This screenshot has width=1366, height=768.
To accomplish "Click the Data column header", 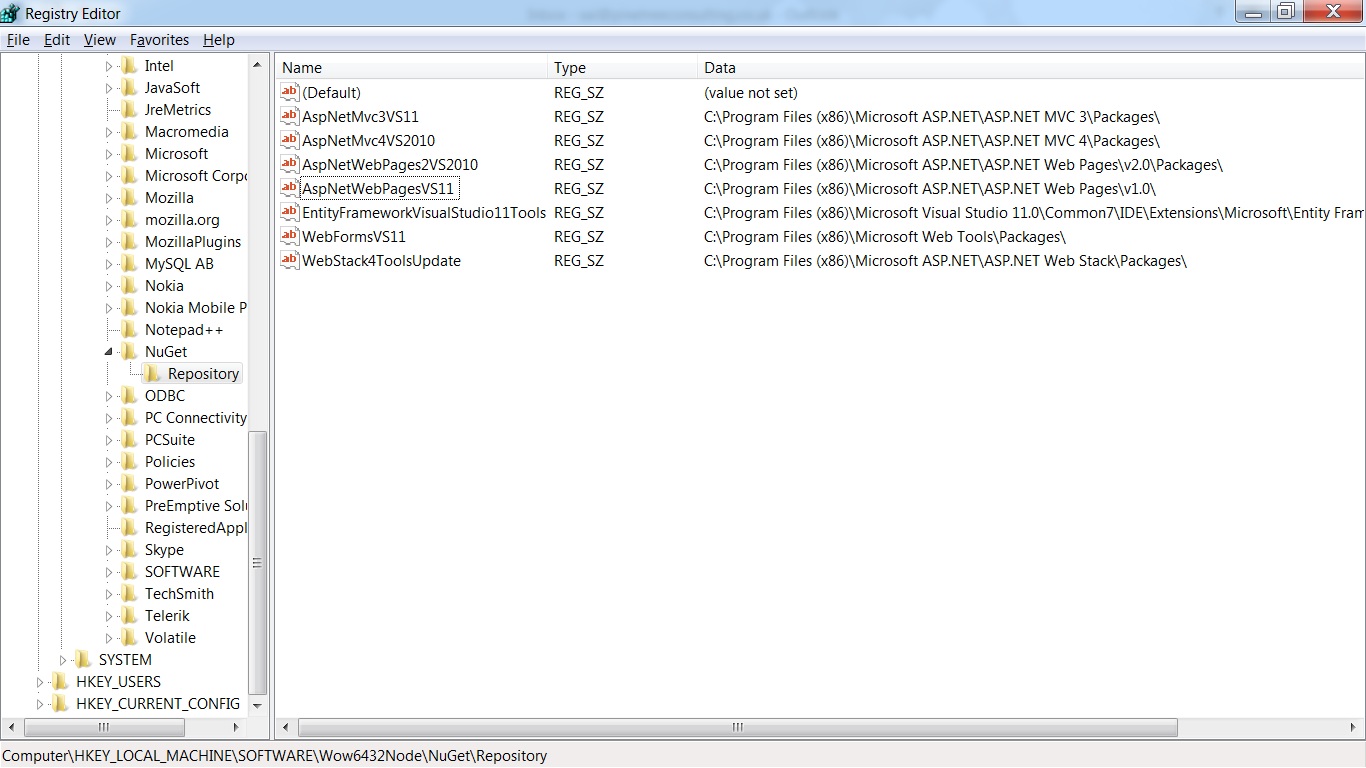I will pos(1032,68).
